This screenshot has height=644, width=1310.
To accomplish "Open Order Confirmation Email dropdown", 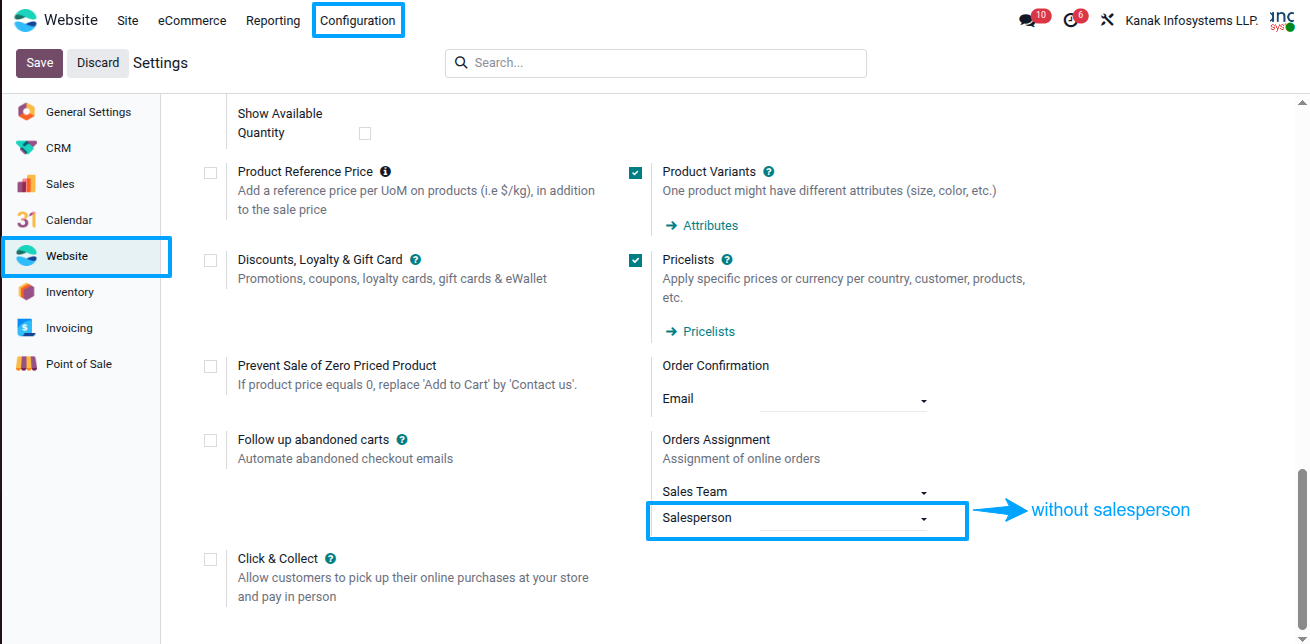I will [x=845, y=400].
